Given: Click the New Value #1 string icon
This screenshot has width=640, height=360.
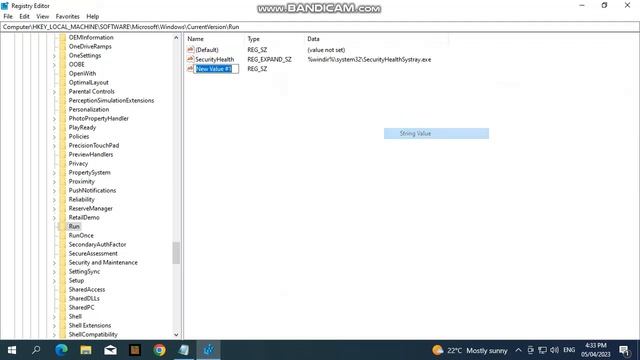Looking at the screenshot, I should coord(190,69).
